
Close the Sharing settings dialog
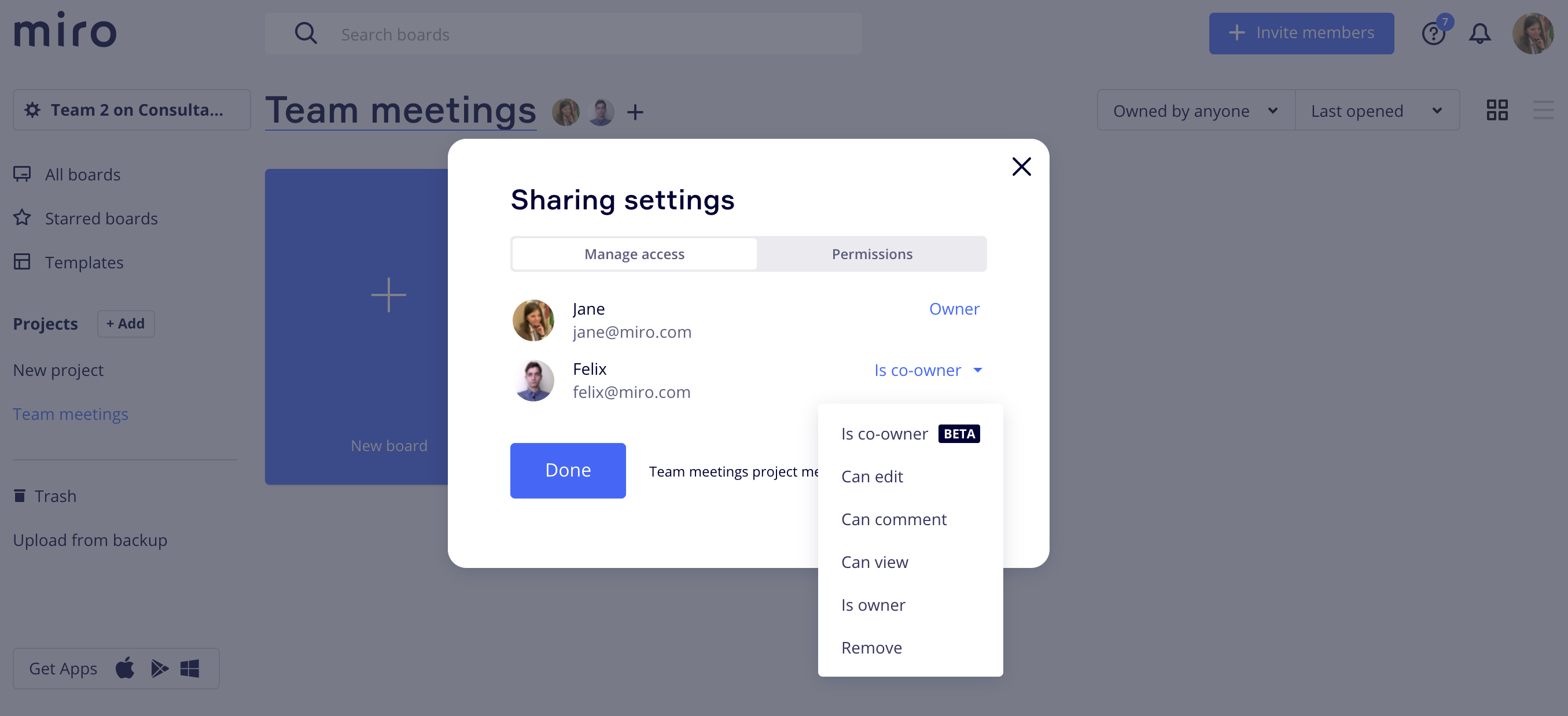coord(1021,167)
